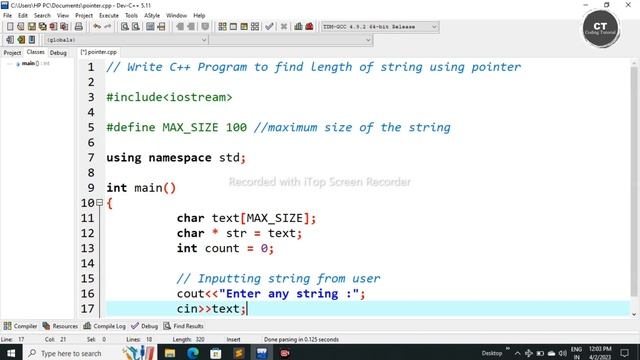Run the program with the Run icon
This screenshot has height=360, width=640.
click(x=233, y=27)
